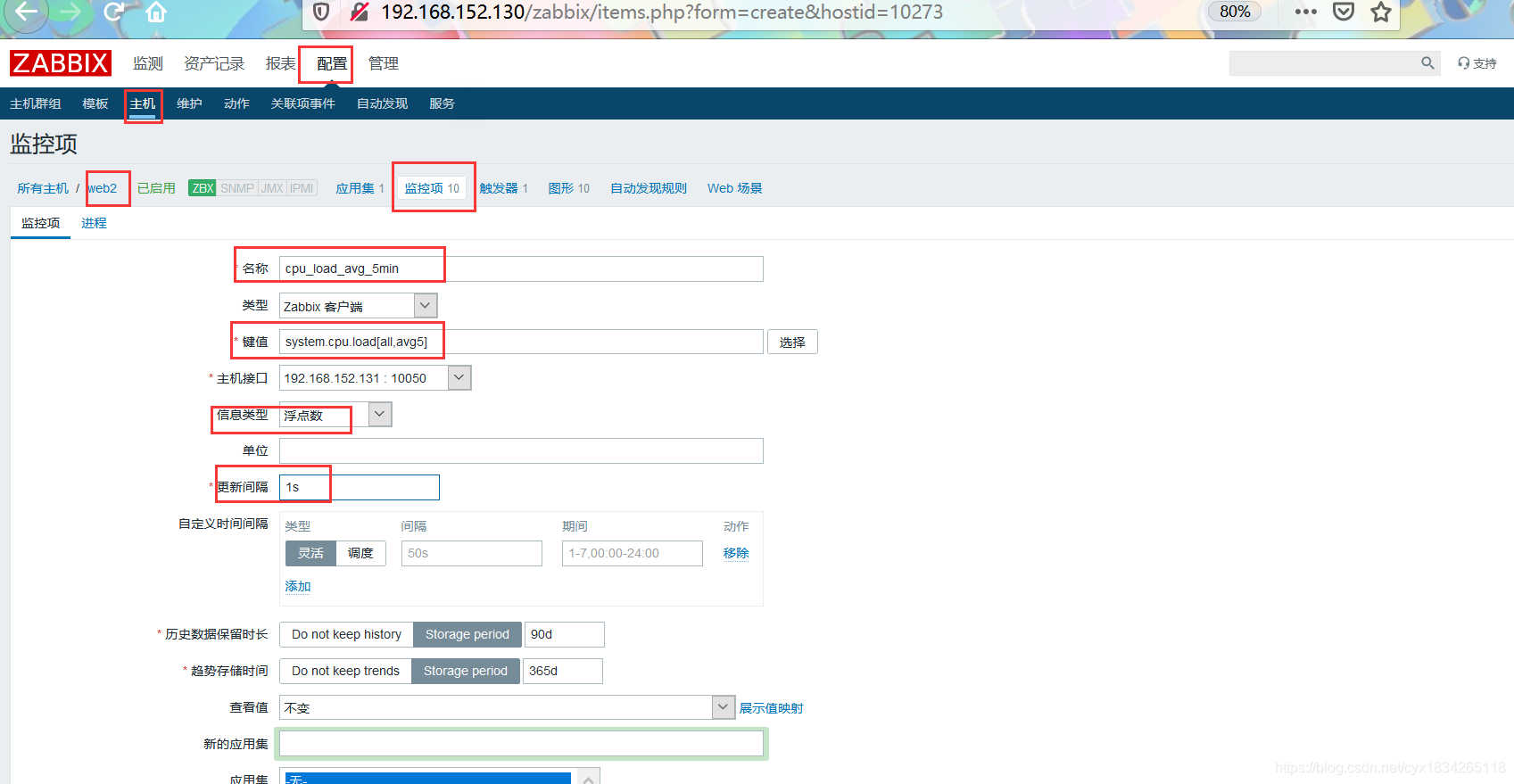This screenshot has width=1514, height=784.
Task: Click the SNMP availability badge
Action: pyautogui.click(x=237, y=188)
